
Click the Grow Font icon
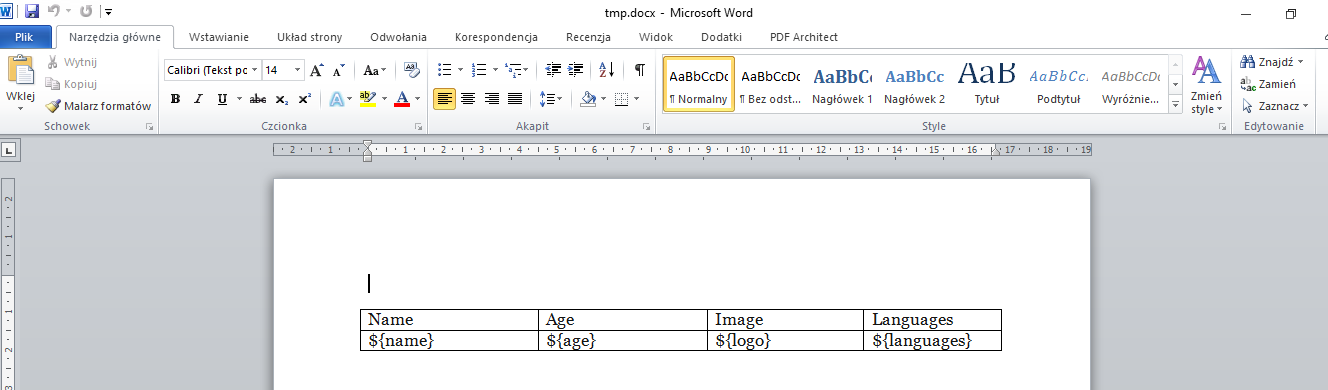point(317,71)
